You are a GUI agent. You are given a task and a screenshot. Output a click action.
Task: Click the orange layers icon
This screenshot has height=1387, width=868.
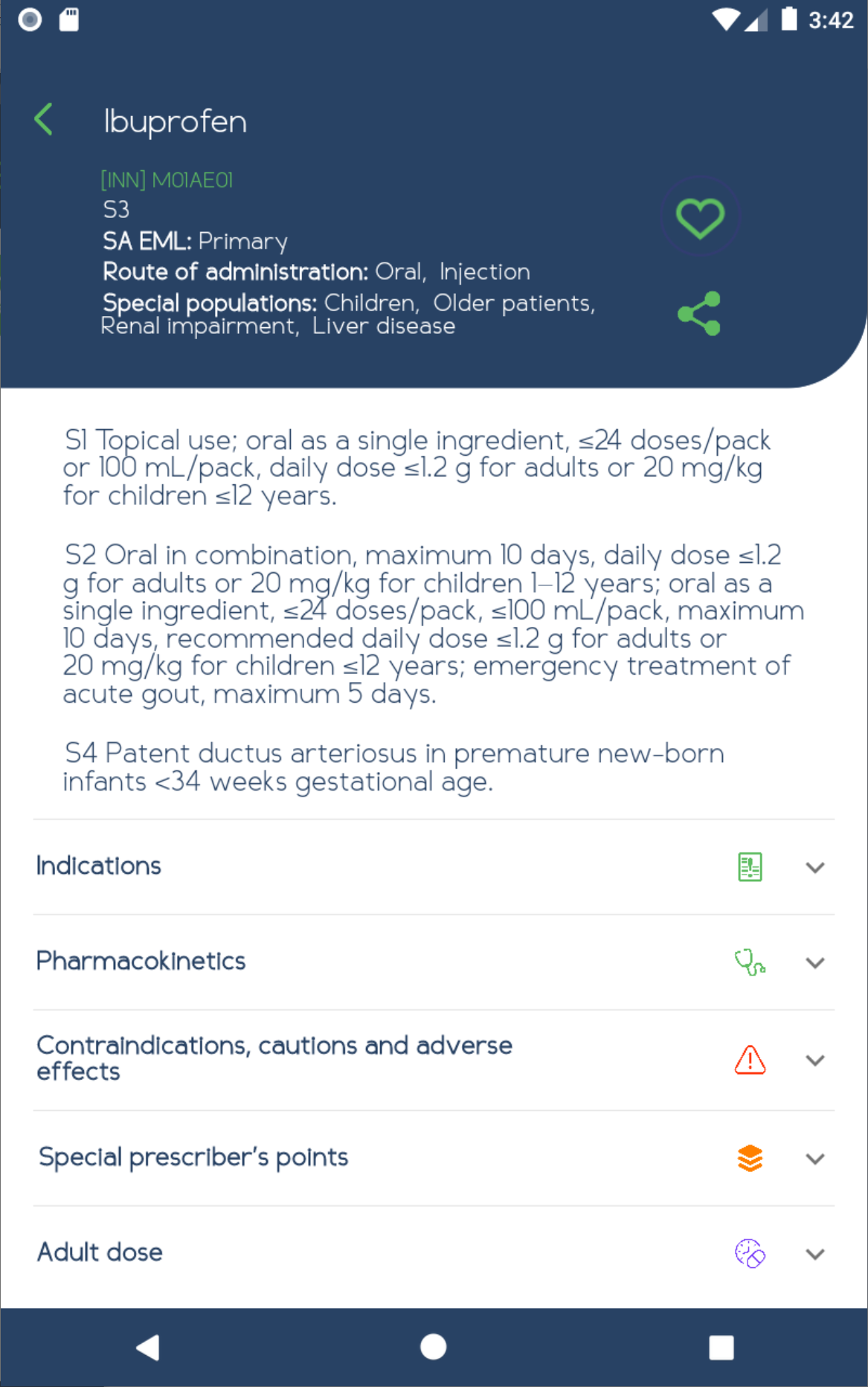pyautogui.click(x=750, y=1158)
